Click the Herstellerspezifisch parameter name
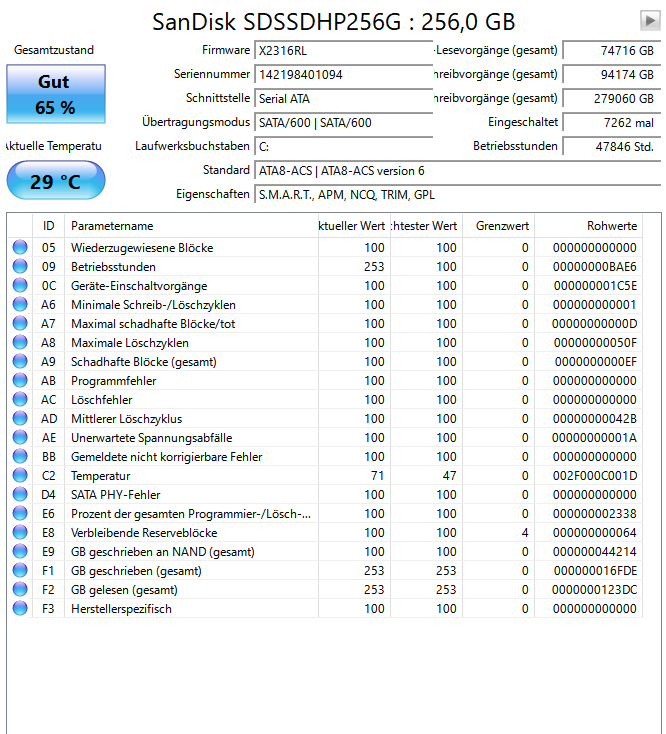Screen dimensions: 666x734 tap(121, 609)
